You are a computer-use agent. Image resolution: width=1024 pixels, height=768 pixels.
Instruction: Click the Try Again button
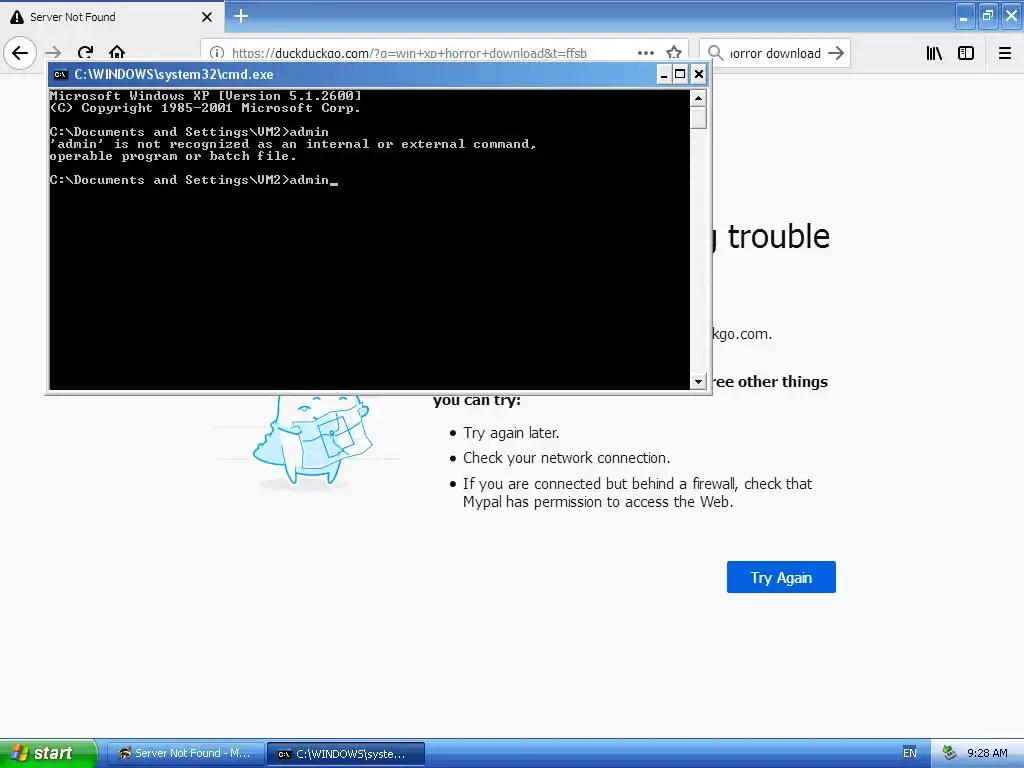781,577
